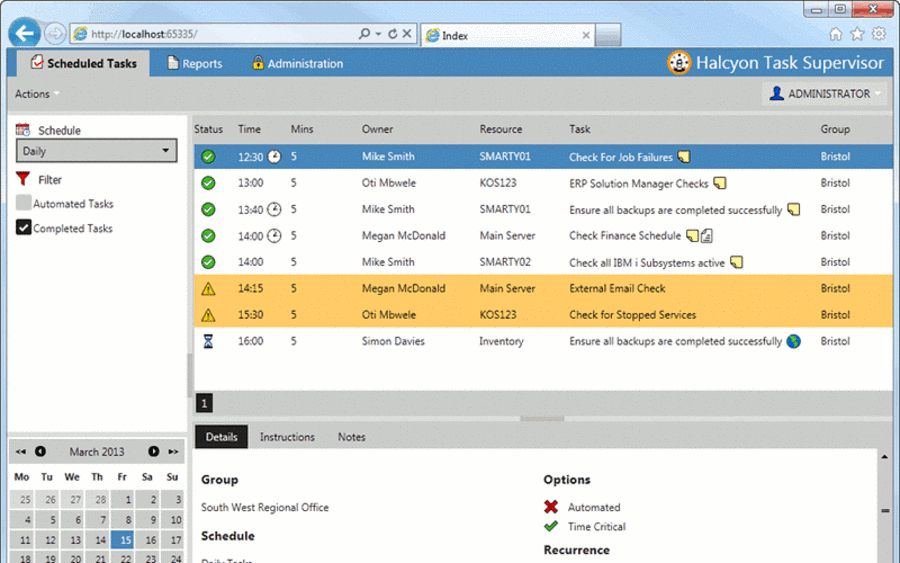Open note icon on Mike Smith 13:40 backups task
This screenshot has height=563, width=900.
tap(793, 209)
